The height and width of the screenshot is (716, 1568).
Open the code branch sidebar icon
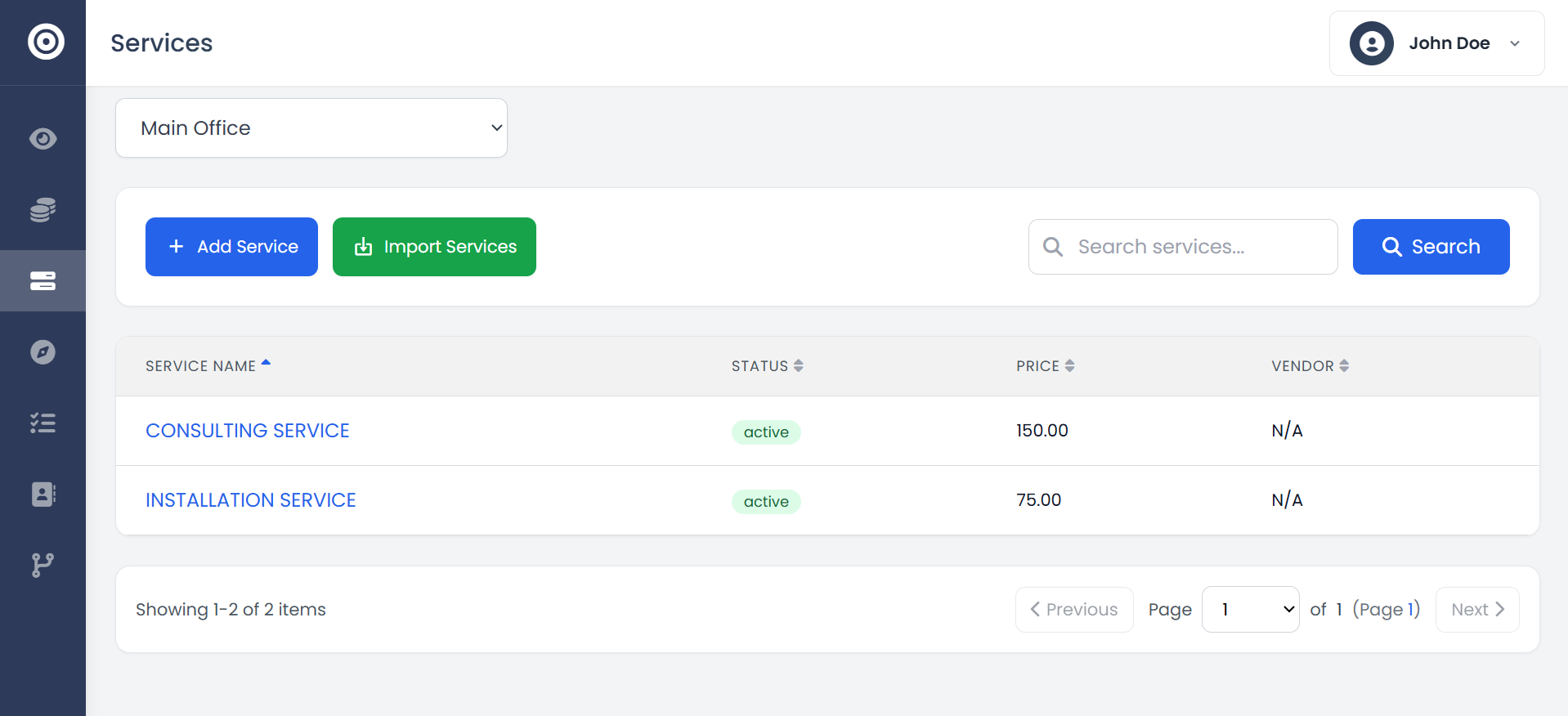click(43, 565)
